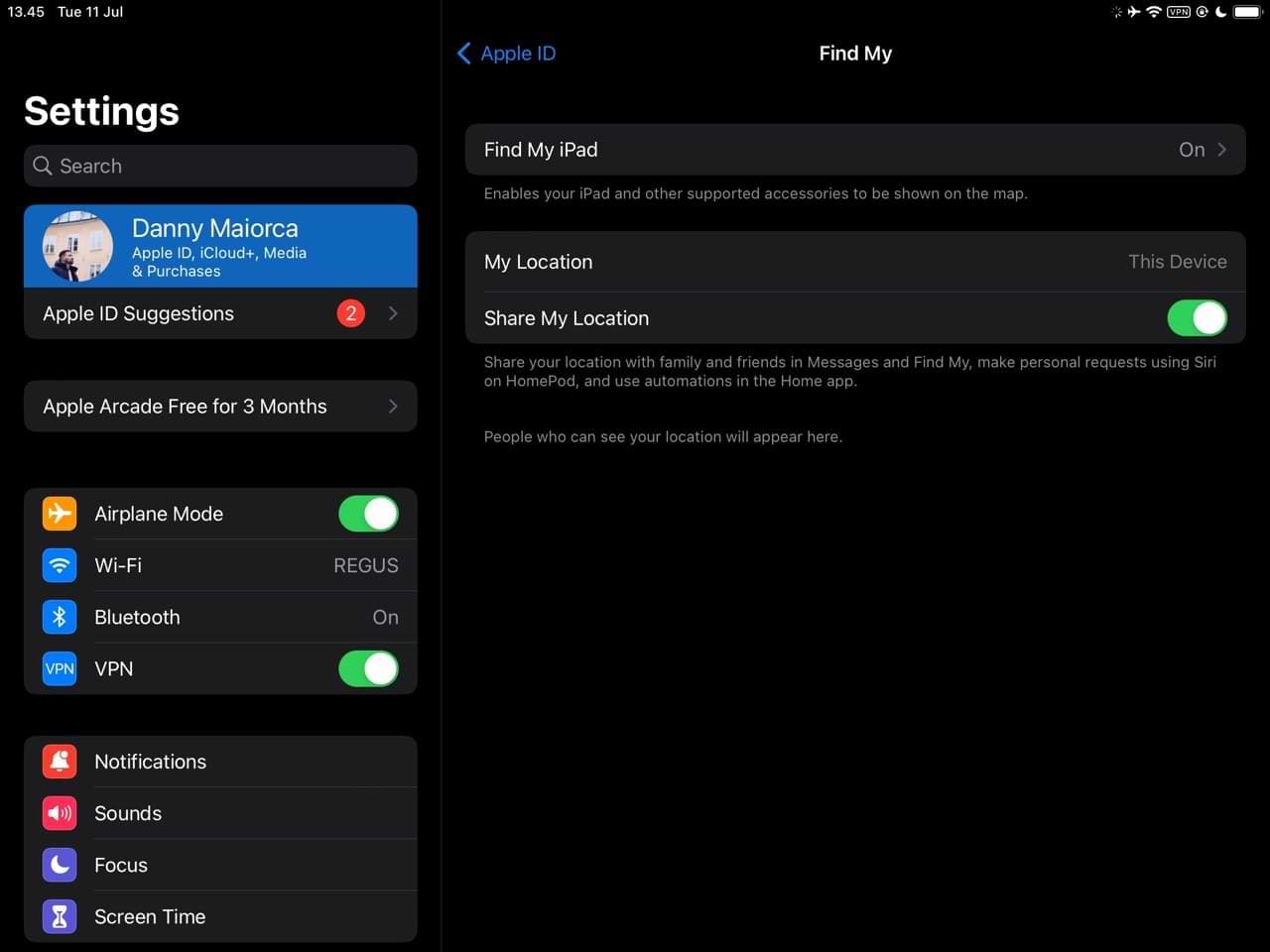Tap the Find My page title
Viewport: 1270px width, 952px height.
coord(855,54)
